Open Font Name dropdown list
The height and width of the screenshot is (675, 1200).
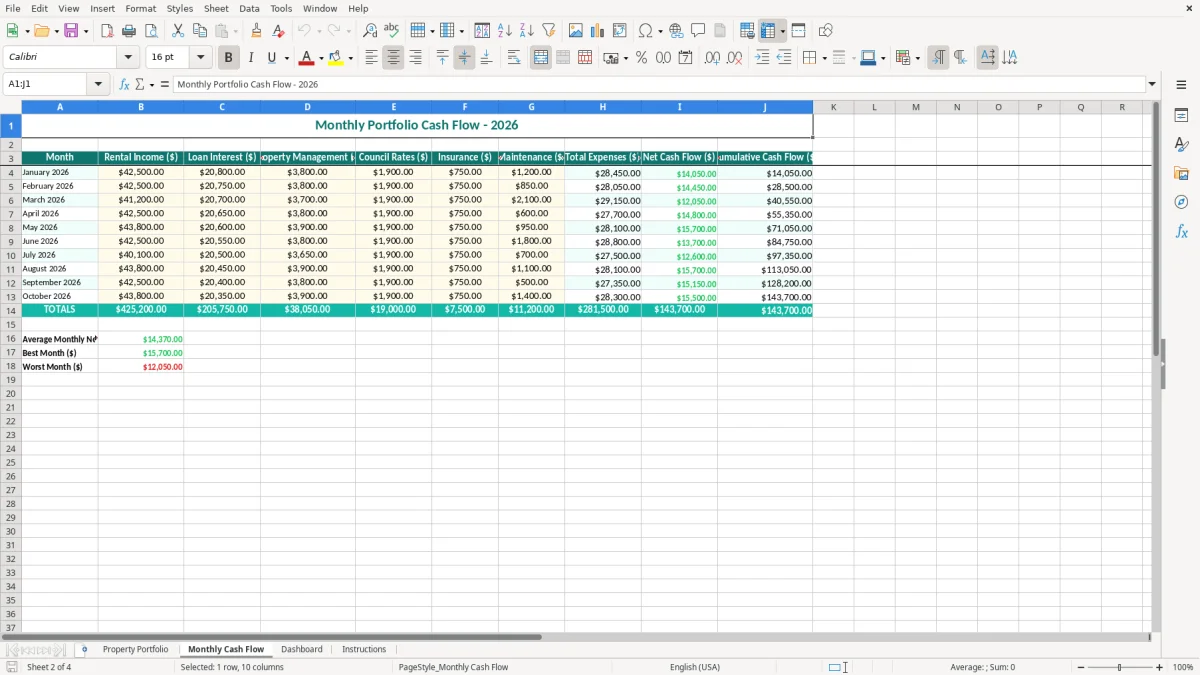pos(128,58)
